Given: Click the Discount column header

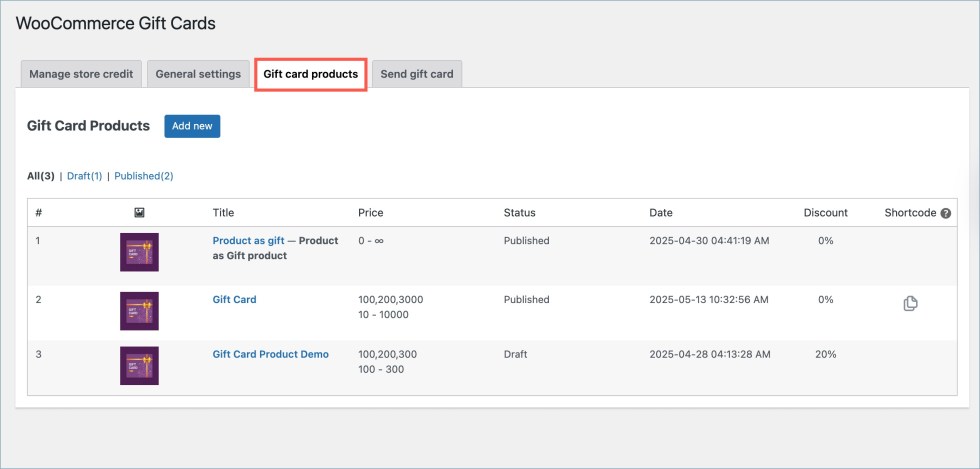Looking at the screenshot, I should click(x=826, y=213).
